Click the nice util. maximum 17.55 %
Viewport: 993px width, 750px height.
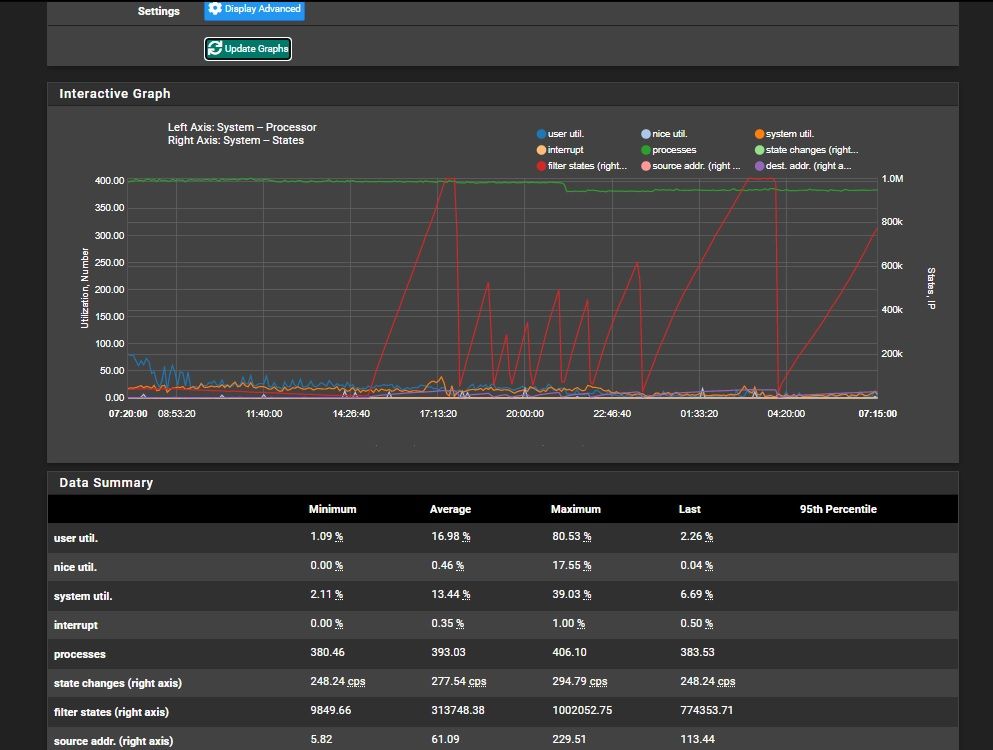[571, 566]
